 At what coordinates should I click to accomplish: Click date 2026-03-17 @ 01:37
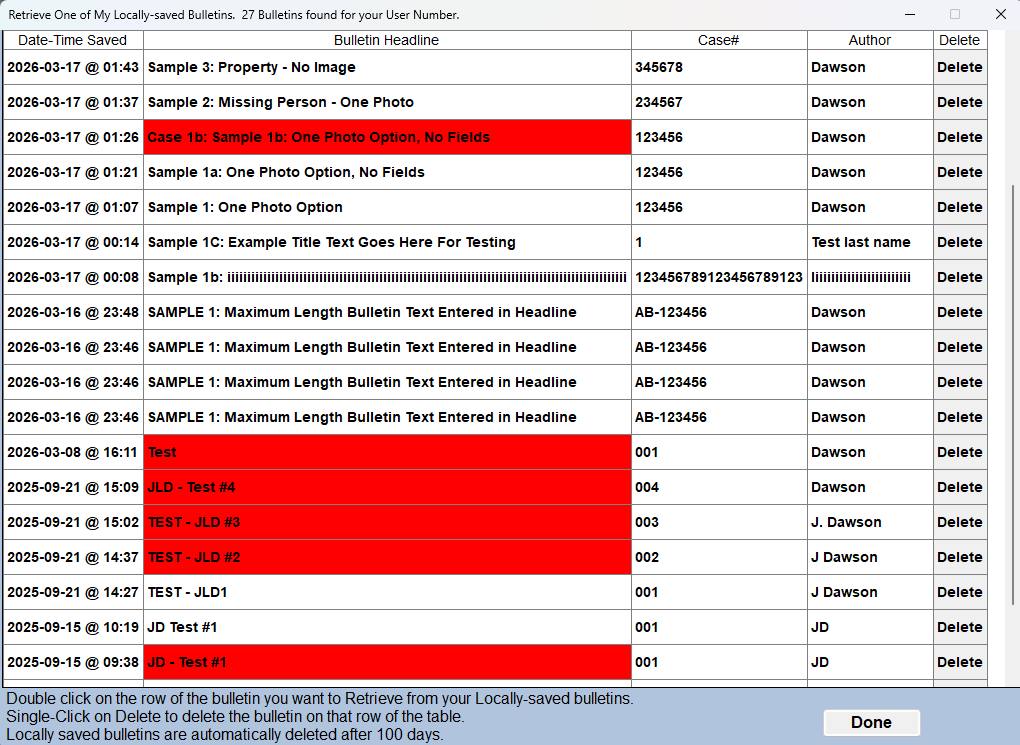73,102
